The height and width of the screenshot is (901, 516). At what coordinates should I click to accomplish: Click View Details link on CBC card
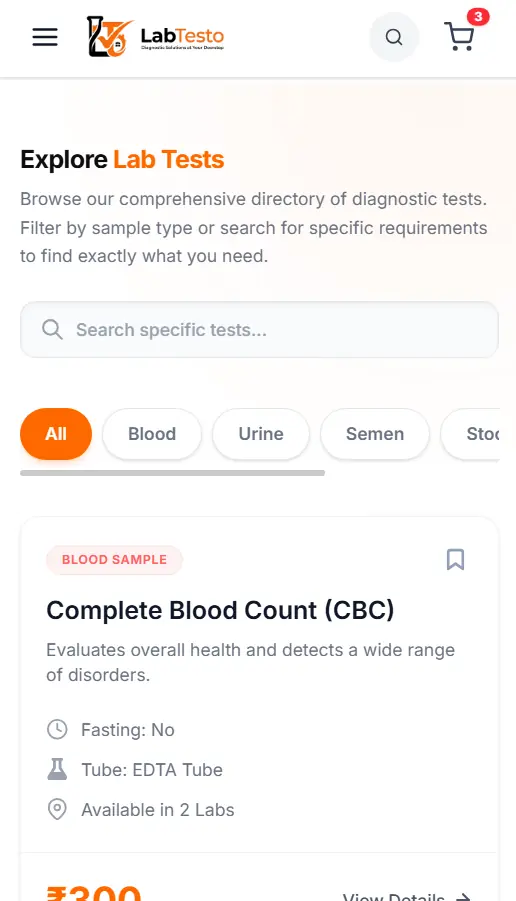407,895
